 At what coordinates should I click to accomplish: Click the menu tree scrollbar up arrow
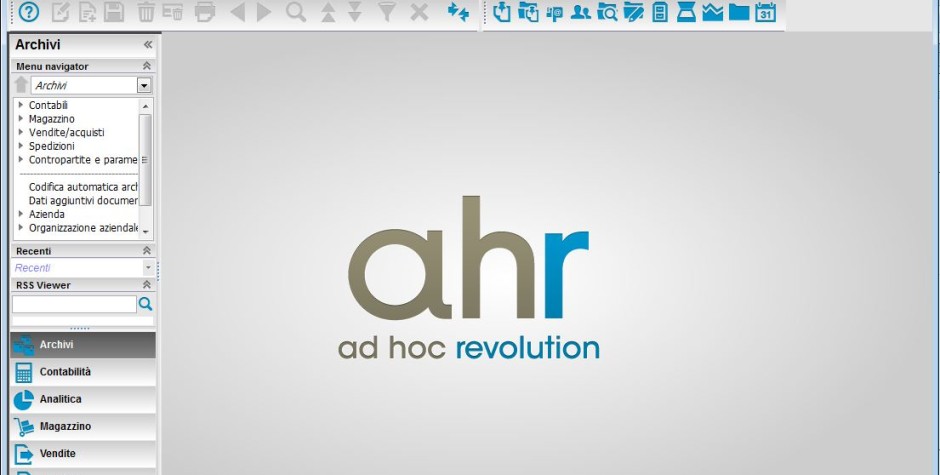145,106
